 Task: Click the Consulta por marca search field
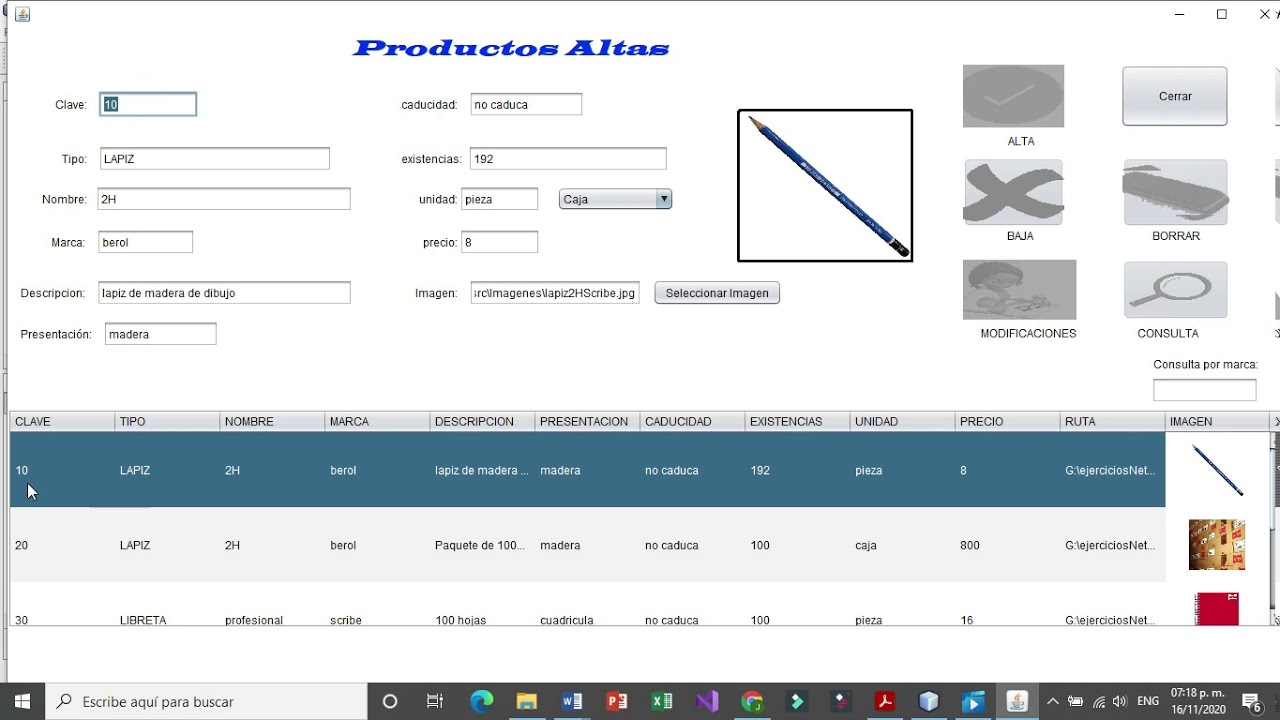(1204, 390)
